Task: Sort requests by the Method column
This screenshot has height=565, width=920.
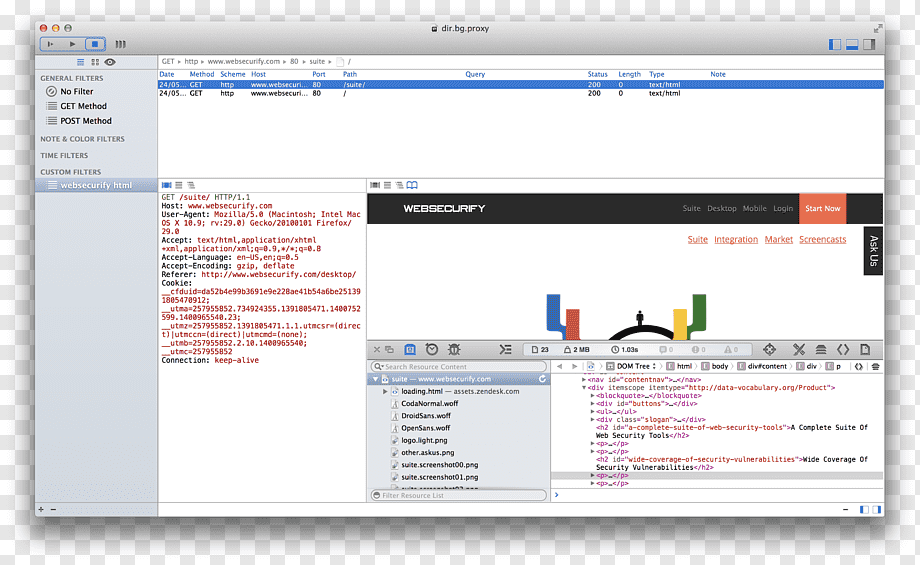Action: [x=201, y=75]
